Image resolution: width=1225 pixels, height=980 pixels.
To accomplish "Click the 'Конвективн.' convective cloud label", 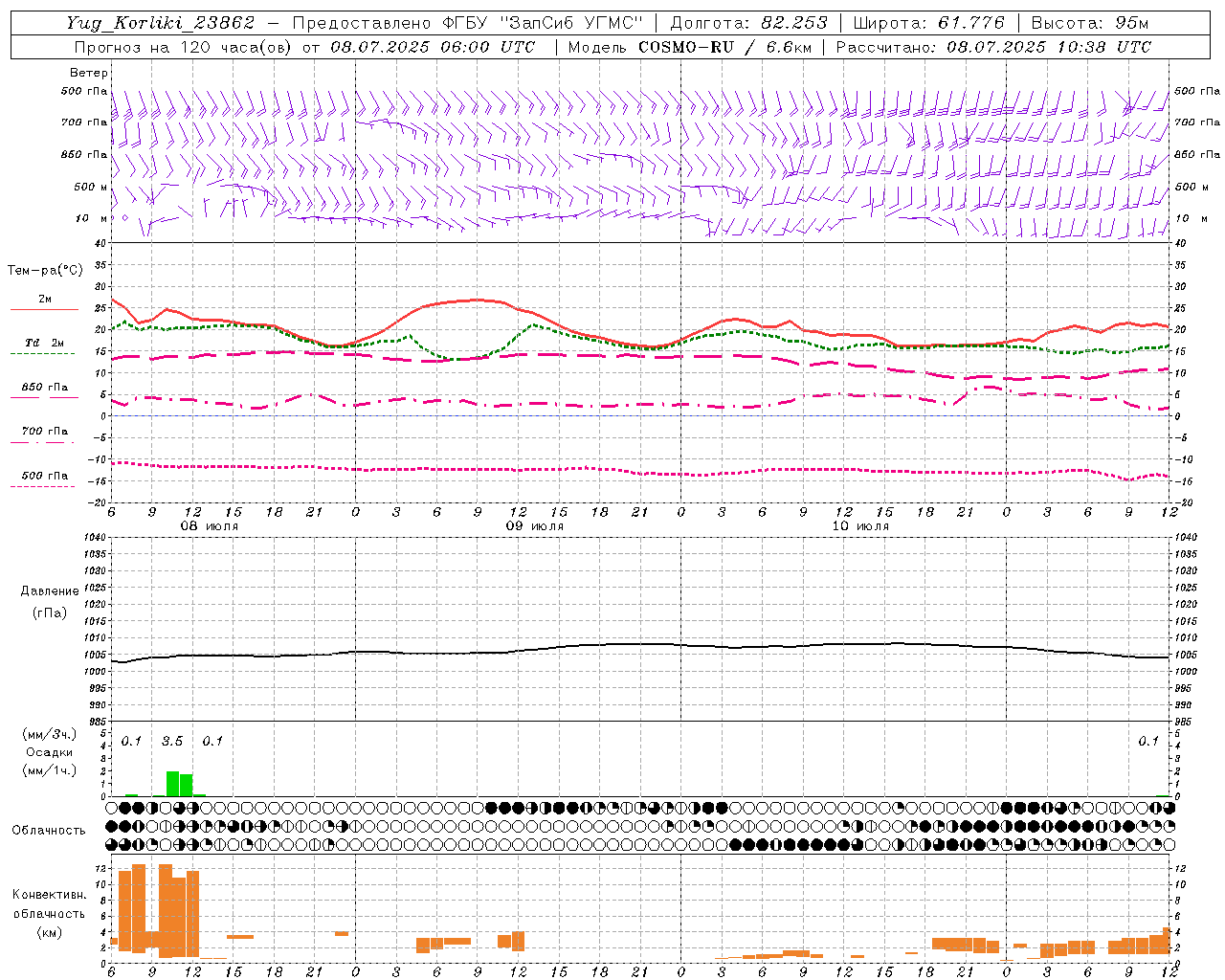I will click(49, 895).
